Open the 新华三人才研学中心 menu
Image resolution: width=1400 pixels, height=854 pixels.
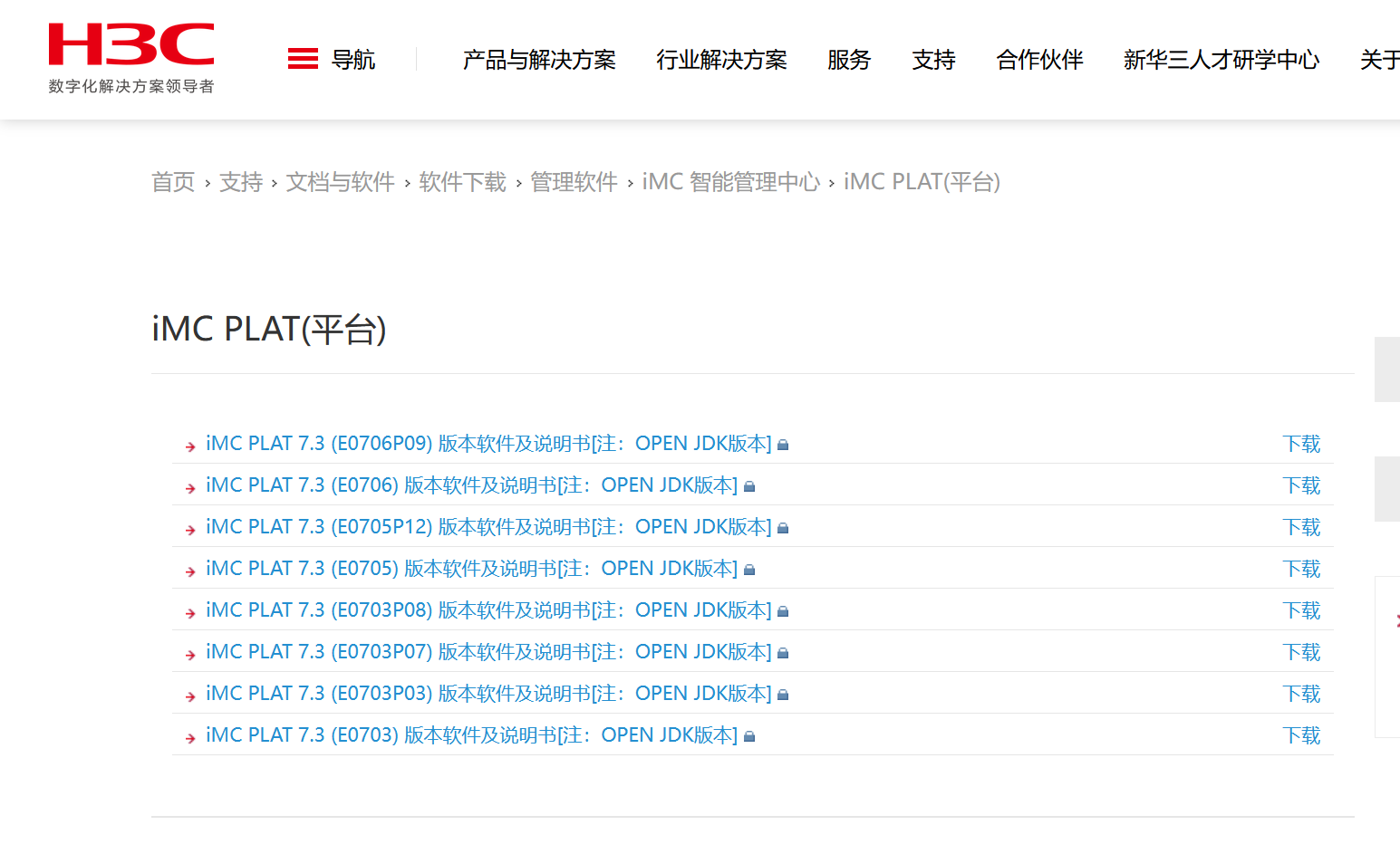1221,60
